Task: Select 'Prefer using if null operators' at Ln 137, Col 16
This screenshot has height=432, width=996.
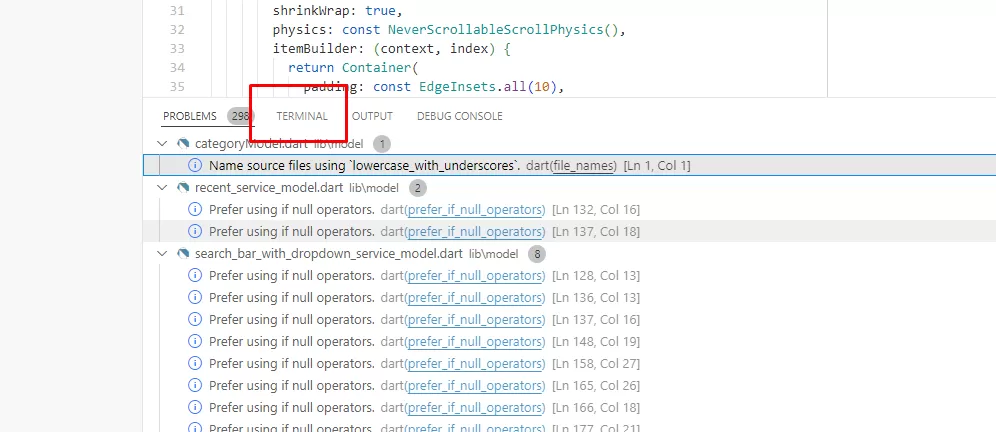Action: [569, 320]
